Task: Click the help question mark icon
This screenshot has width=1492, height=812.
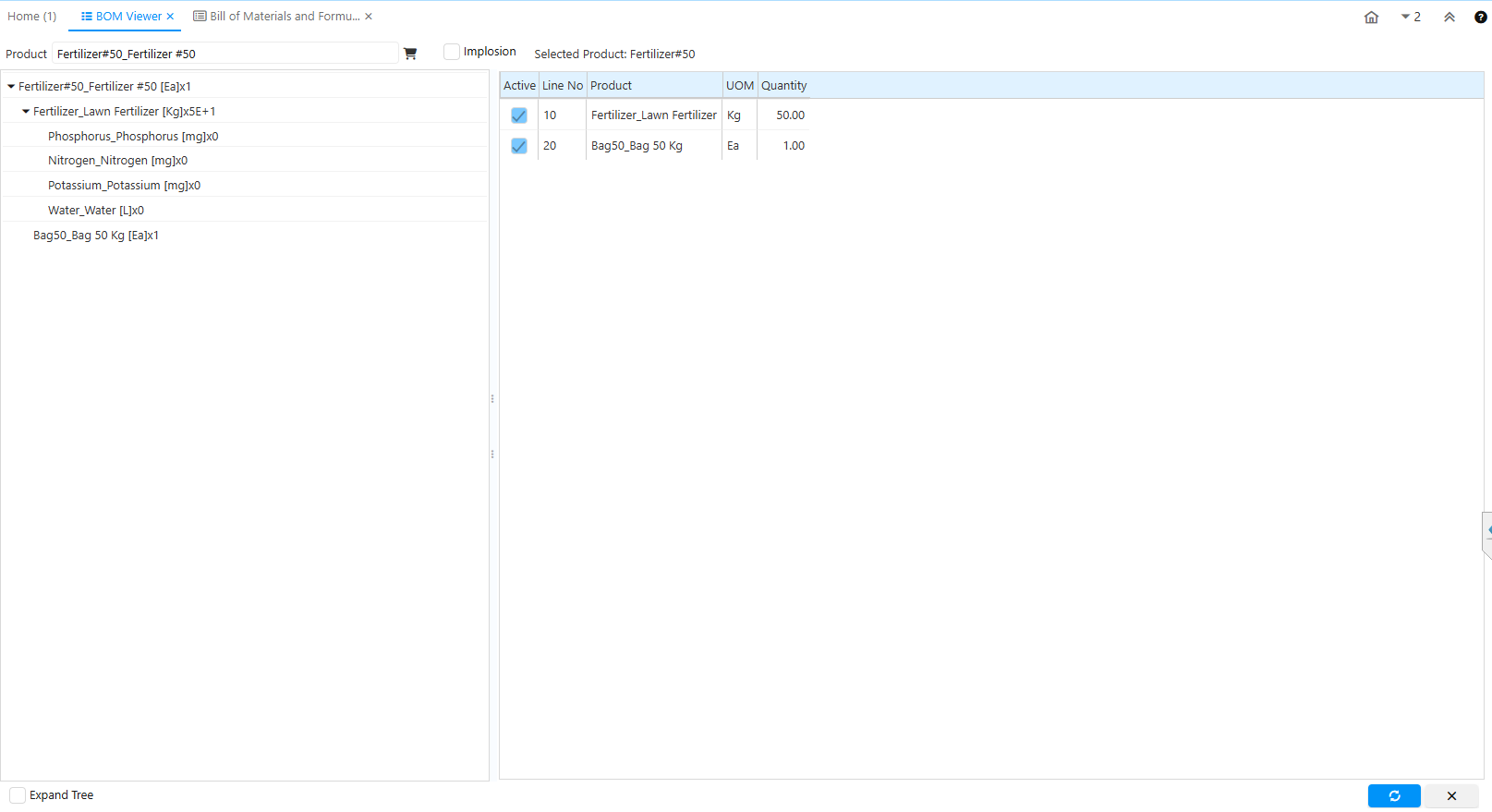Action: (x=1480, y=17)
